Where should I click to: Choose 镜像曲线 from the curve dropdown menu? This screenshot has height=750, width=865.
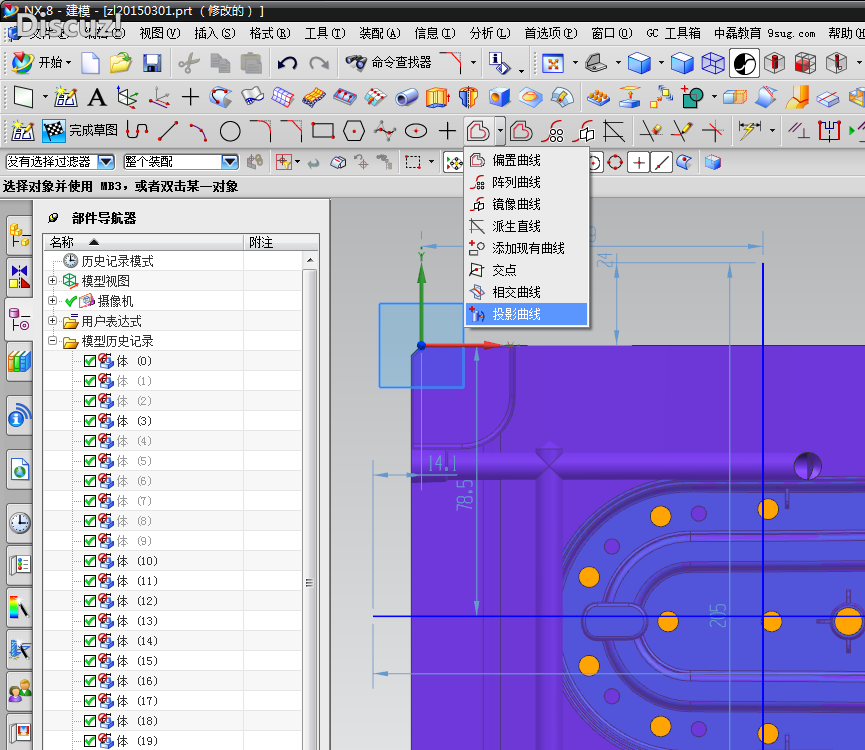coord(526,205)
